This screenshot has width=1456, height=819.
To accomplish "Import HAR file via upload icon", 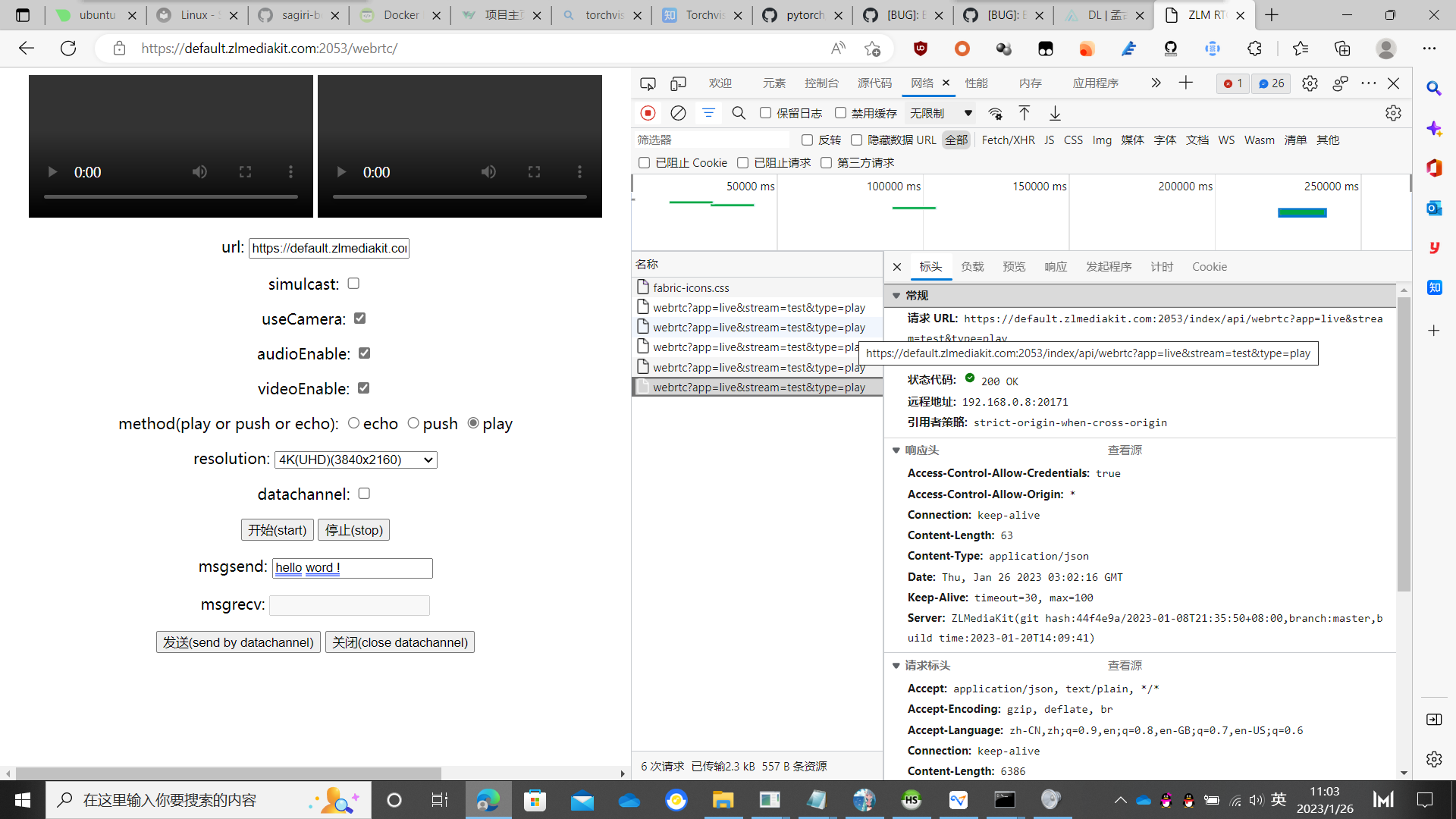I will [1025, 112].
